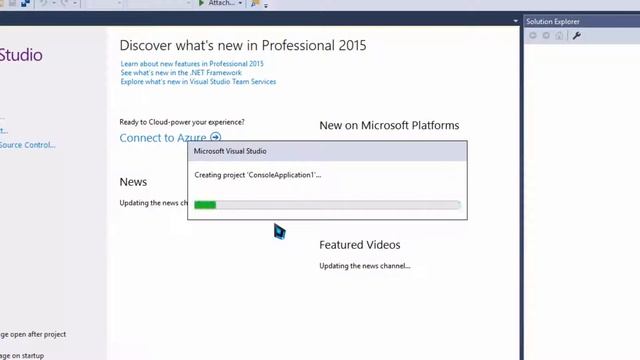Screen dimensions: 640x360
Task: Click the Redo toolbar icon
Action: click(x=64, y=3)
